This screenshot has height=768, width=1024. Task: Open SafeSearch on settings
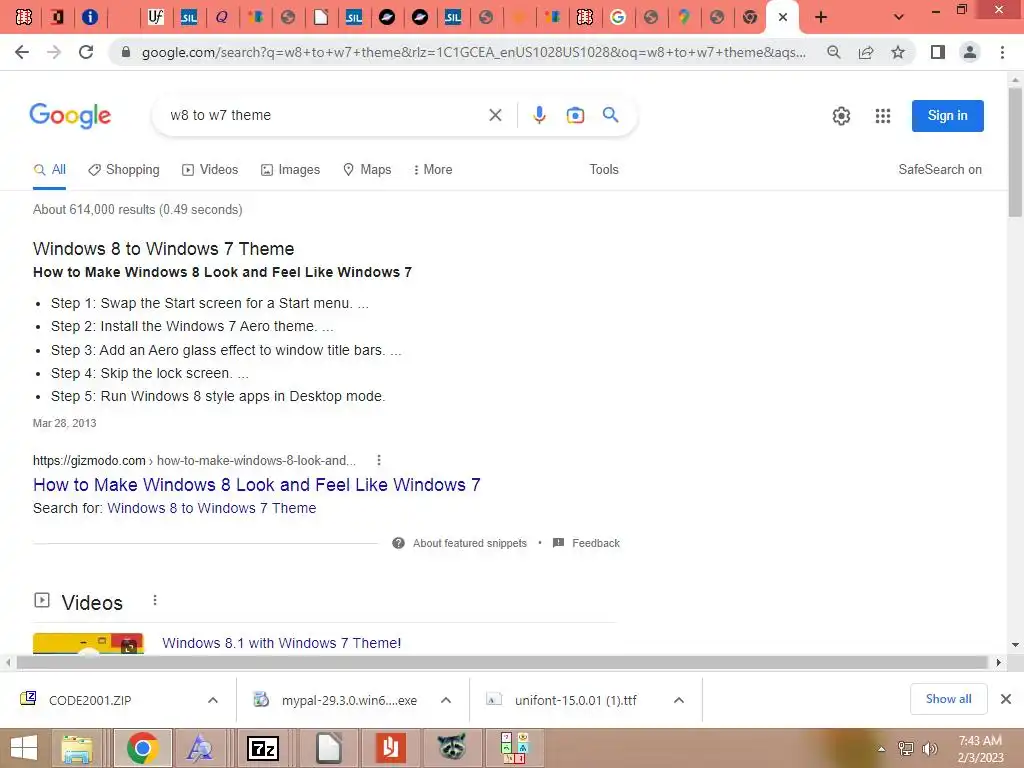(x=940, y=170)
